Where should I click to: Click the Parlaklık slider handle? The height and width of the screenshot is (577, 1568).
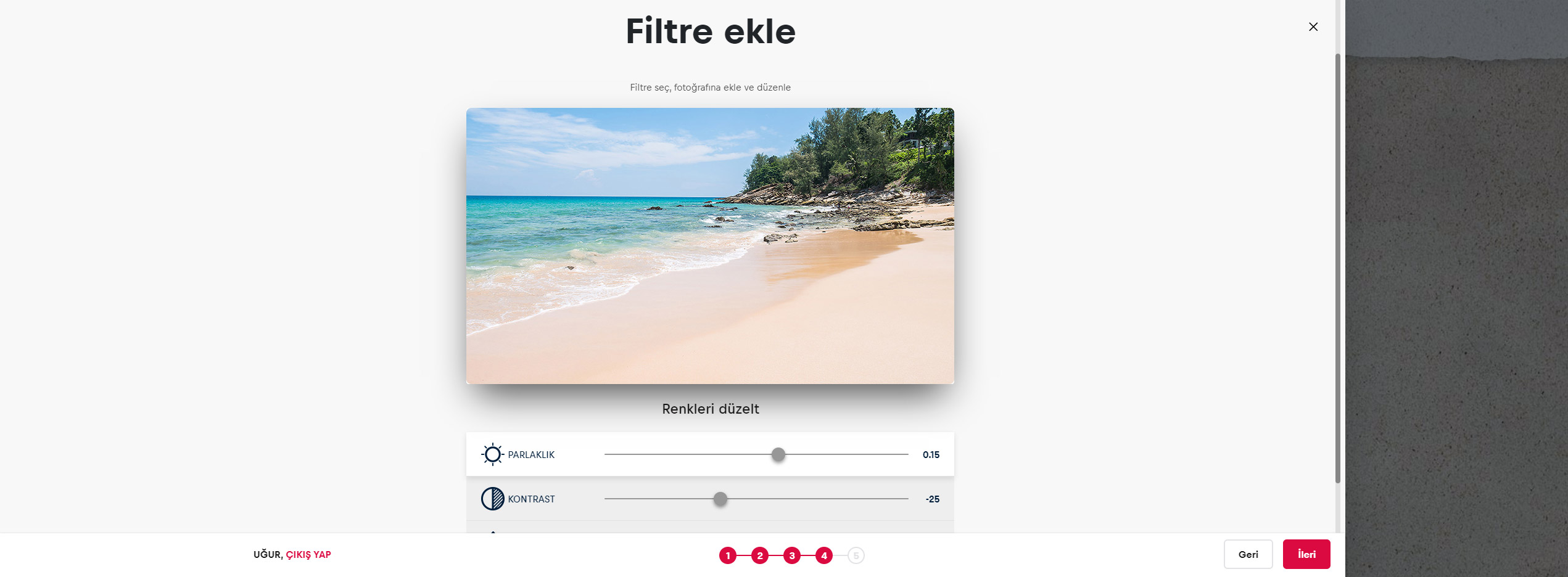tap(778, 454)
